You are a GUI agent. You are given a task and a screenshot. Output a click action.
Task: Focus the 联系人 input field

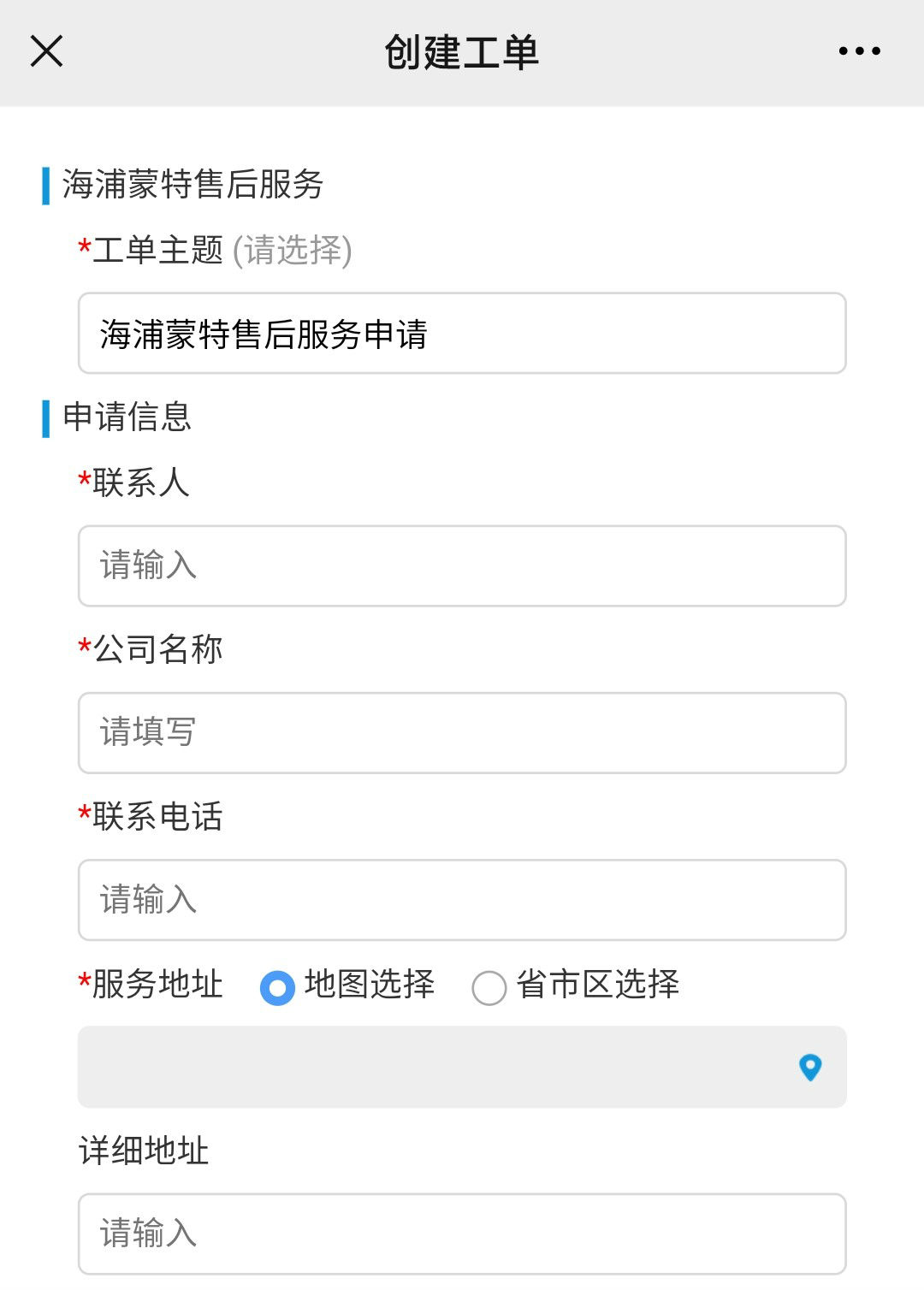462,566
